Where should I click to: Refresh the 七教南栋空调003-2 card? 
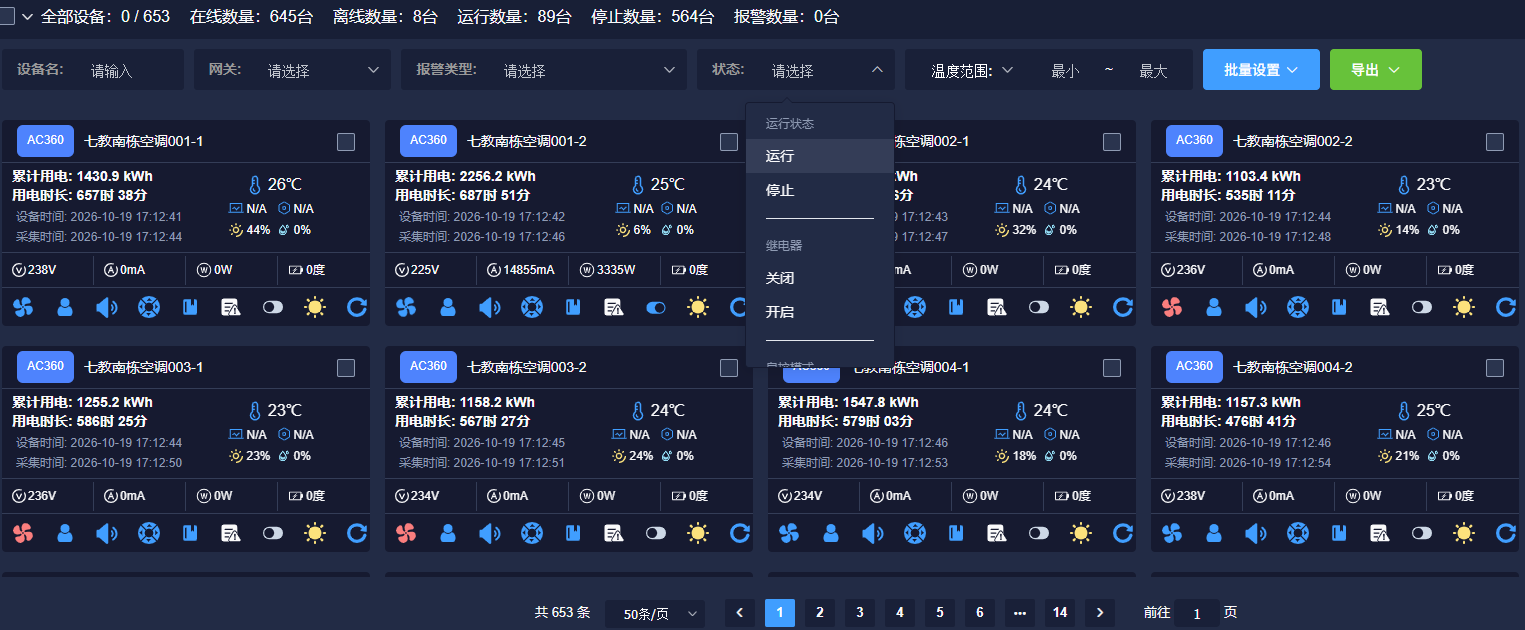tap(740, 533)
